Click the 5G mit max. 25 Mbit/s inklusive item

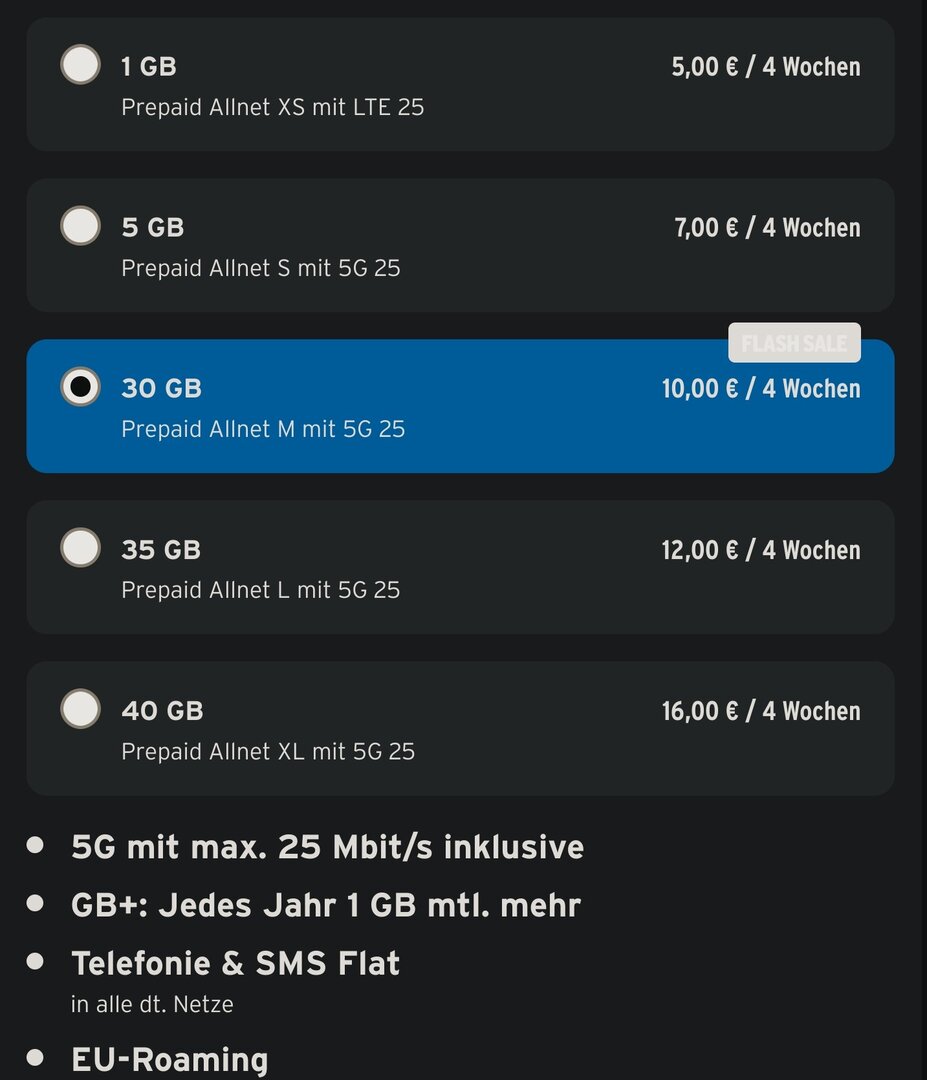[327, 847]
